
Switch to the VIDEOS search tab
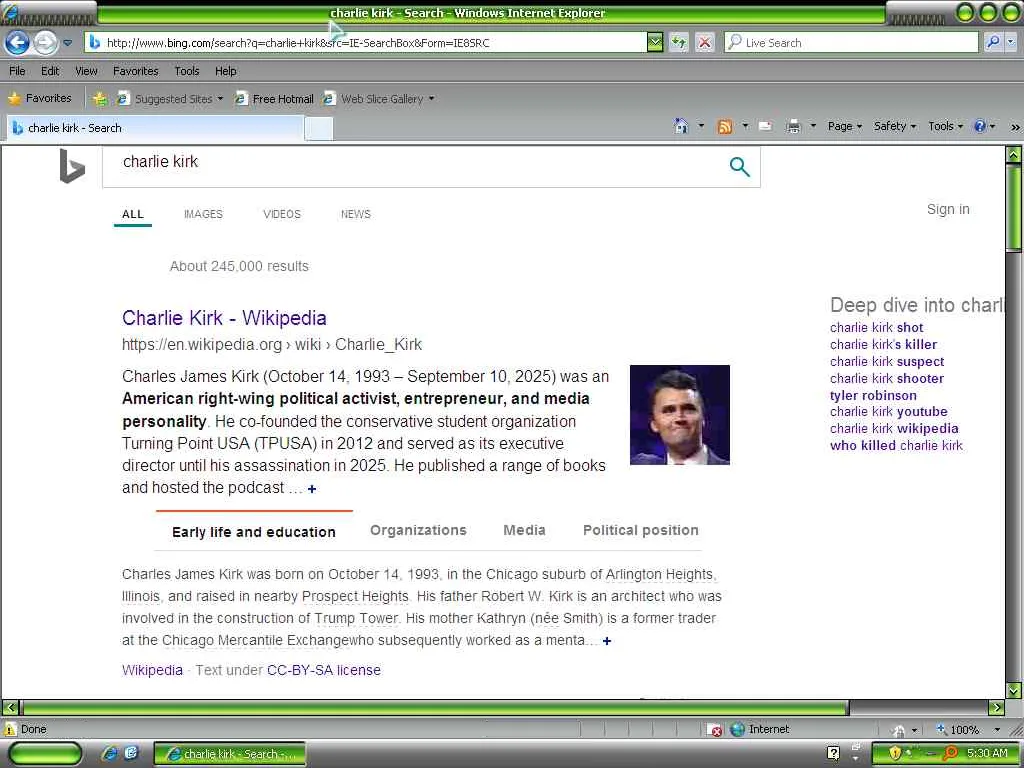click(281, 214)
